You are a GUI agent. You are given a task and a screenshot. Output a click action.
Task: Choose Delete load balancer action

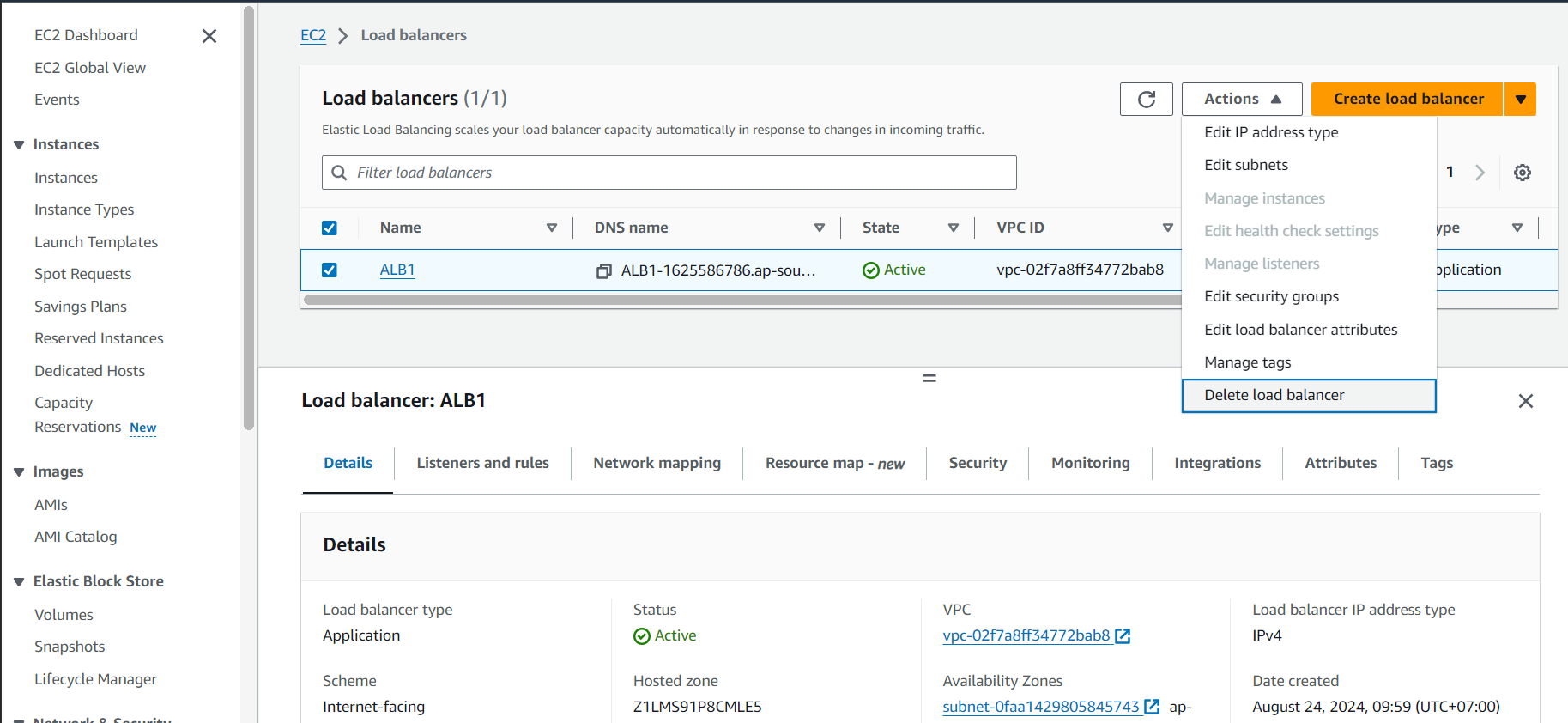pyautogui.click(x=1309, y=395)
